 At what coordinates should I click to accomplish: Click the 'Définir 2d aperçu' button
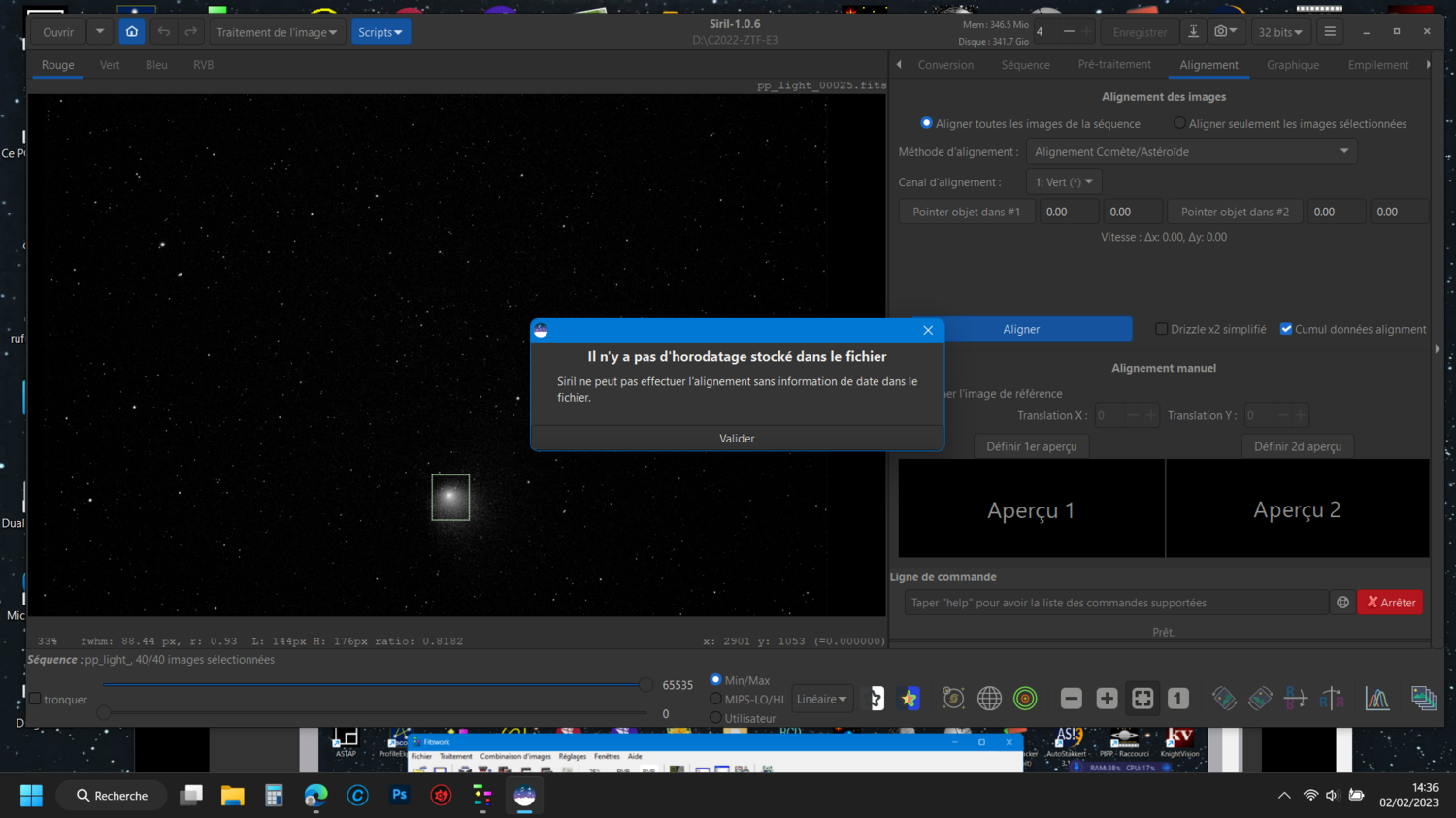click(x=1298, y=446)
